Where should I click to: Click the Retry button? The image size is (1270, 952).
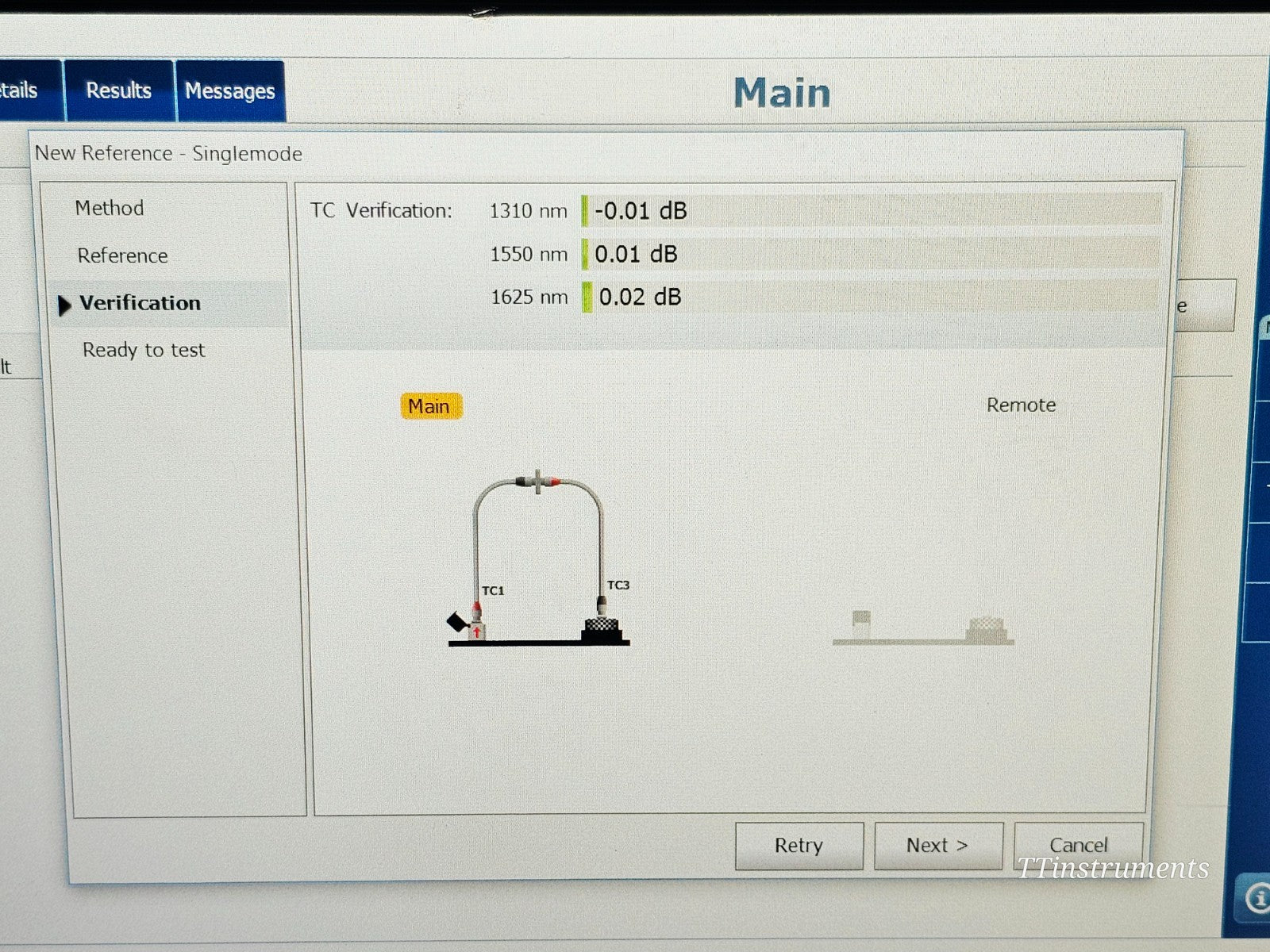[799, 846]
